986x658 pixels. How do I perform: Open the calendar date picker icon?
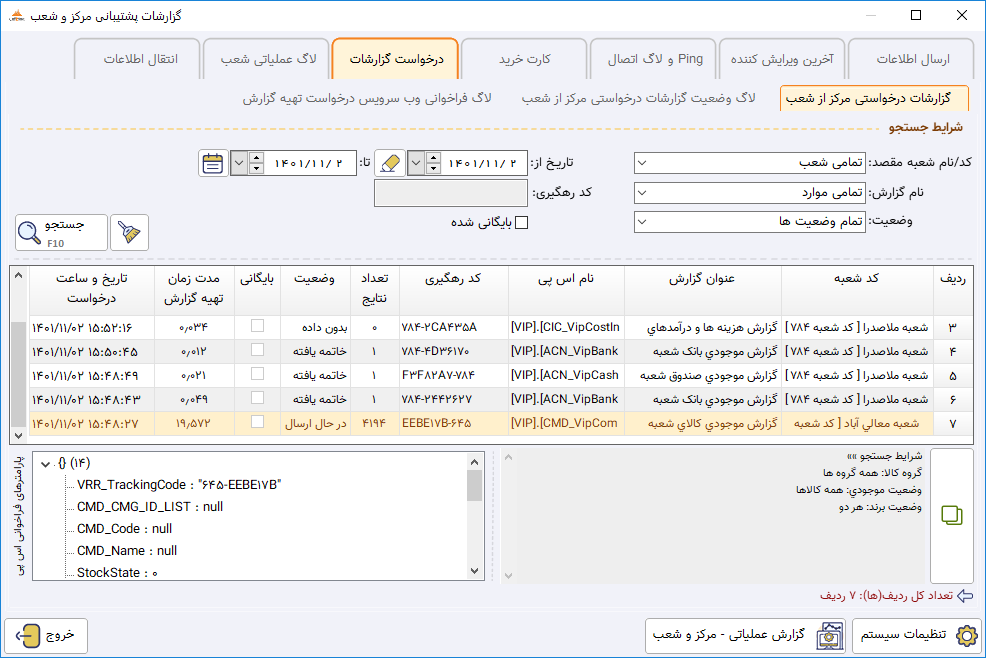coord(213,163)
